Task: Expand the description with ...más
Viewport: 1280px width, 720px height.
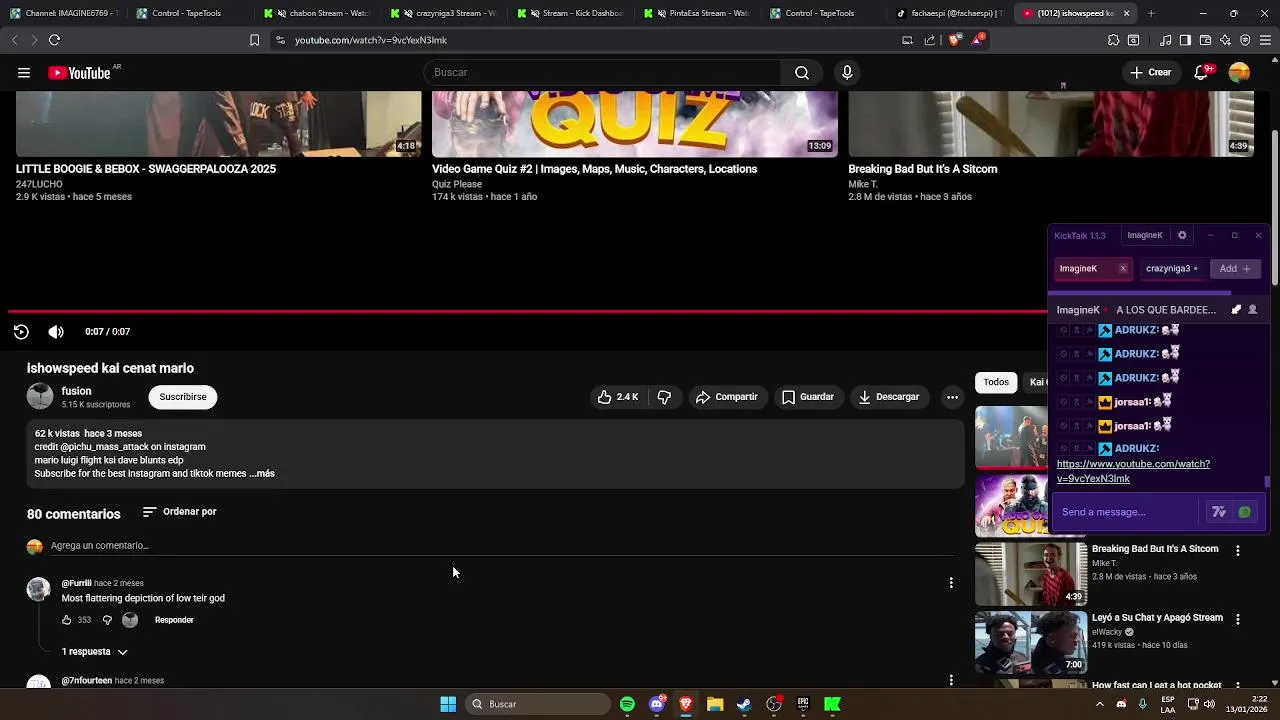Action: [262, 474]
